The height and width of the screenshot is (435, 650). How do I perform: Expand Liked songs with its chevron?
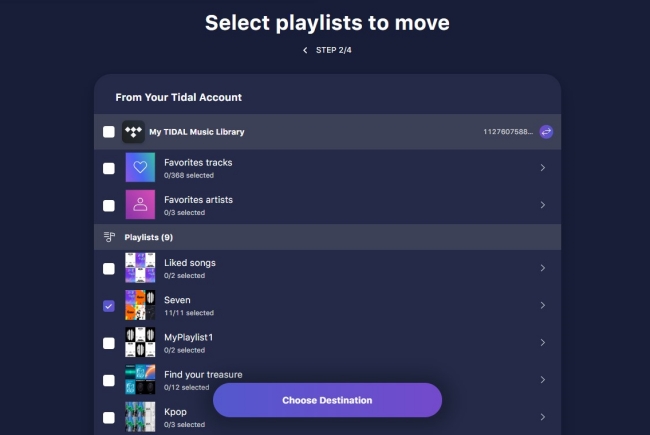(543, 268)
